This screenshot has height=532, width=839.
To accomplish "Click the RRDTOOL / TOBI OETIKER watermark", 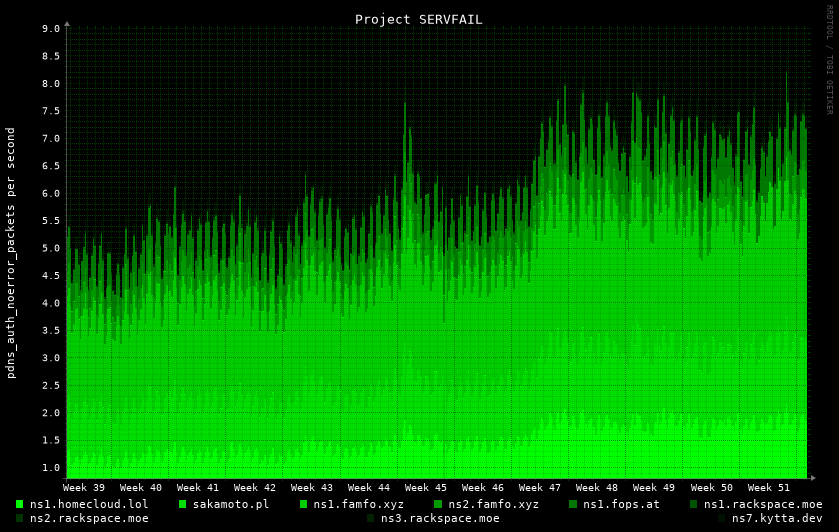I will (829, 60).
